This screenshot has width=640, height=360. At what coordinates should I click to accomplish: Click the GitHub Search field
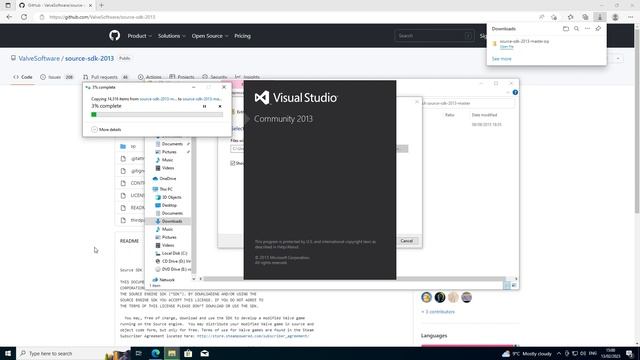[x=434, y=36]
